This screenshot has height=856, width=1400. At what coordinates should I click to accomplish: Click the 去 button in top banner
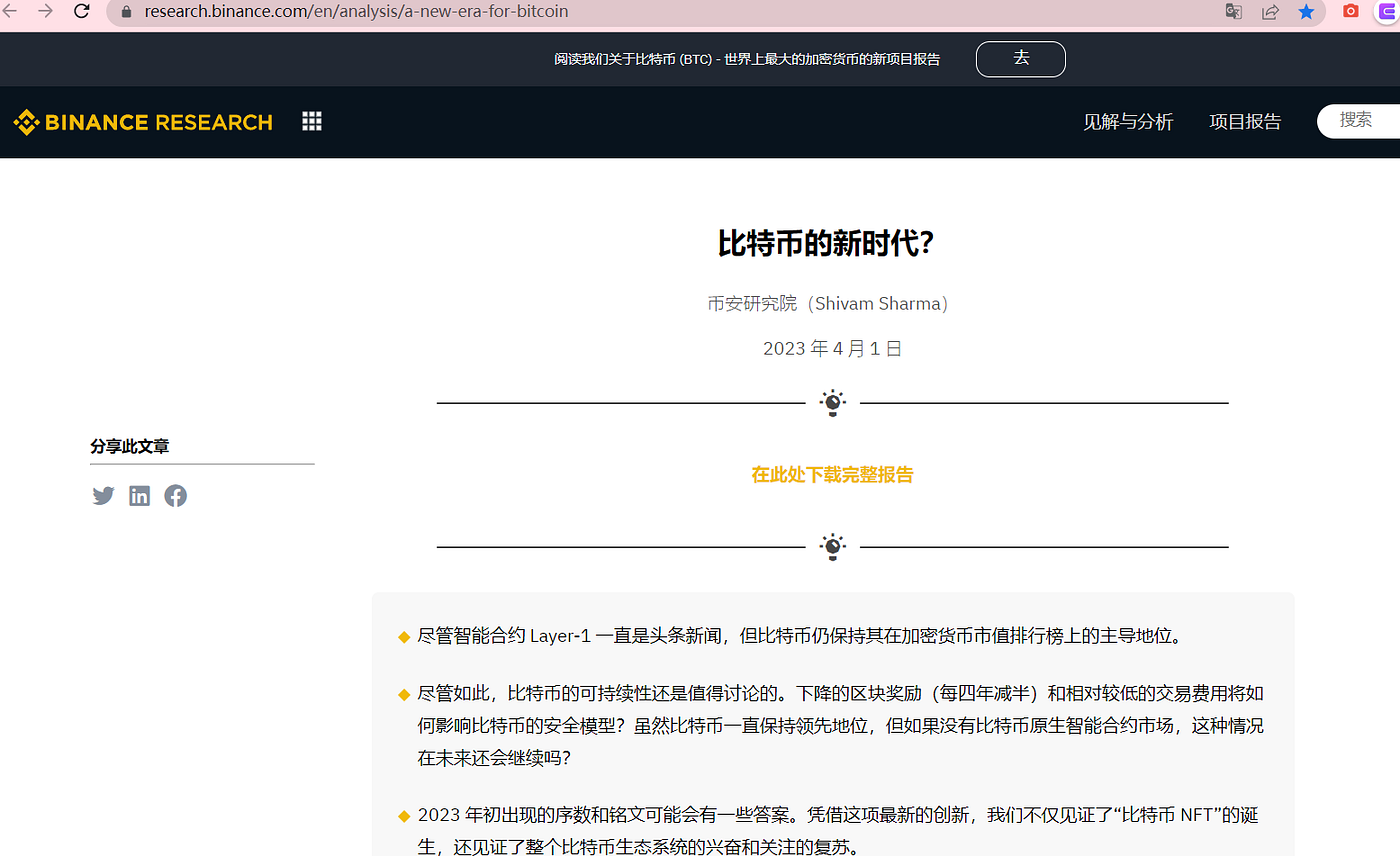click(1021, 59)
